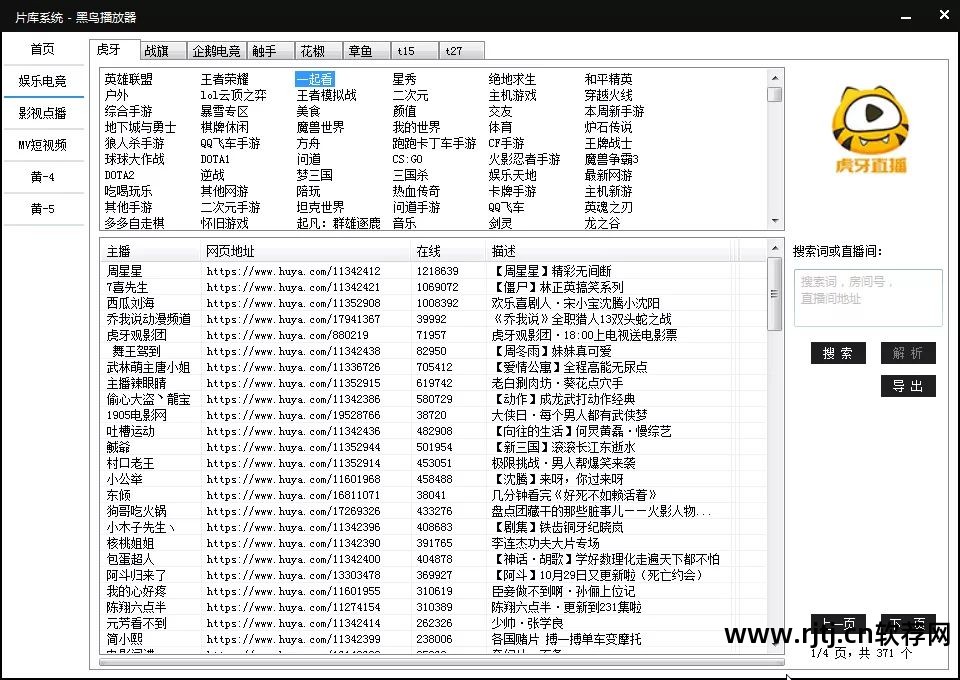Open the 首页 sidebar section
This screenshot has height=680, width=960.
[x=43, y=49]
